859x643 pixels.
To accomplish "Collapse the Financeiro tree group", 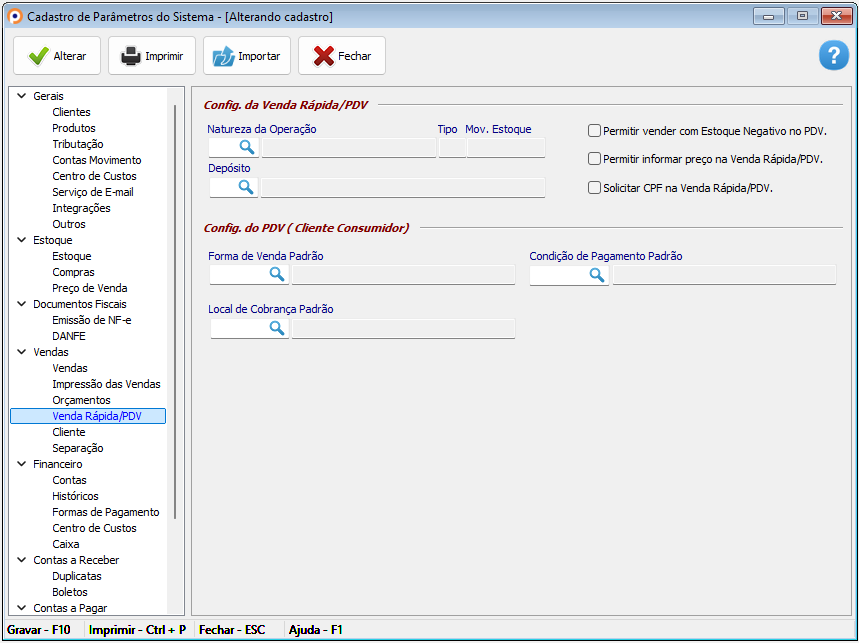I will click(x=21, y=464).
